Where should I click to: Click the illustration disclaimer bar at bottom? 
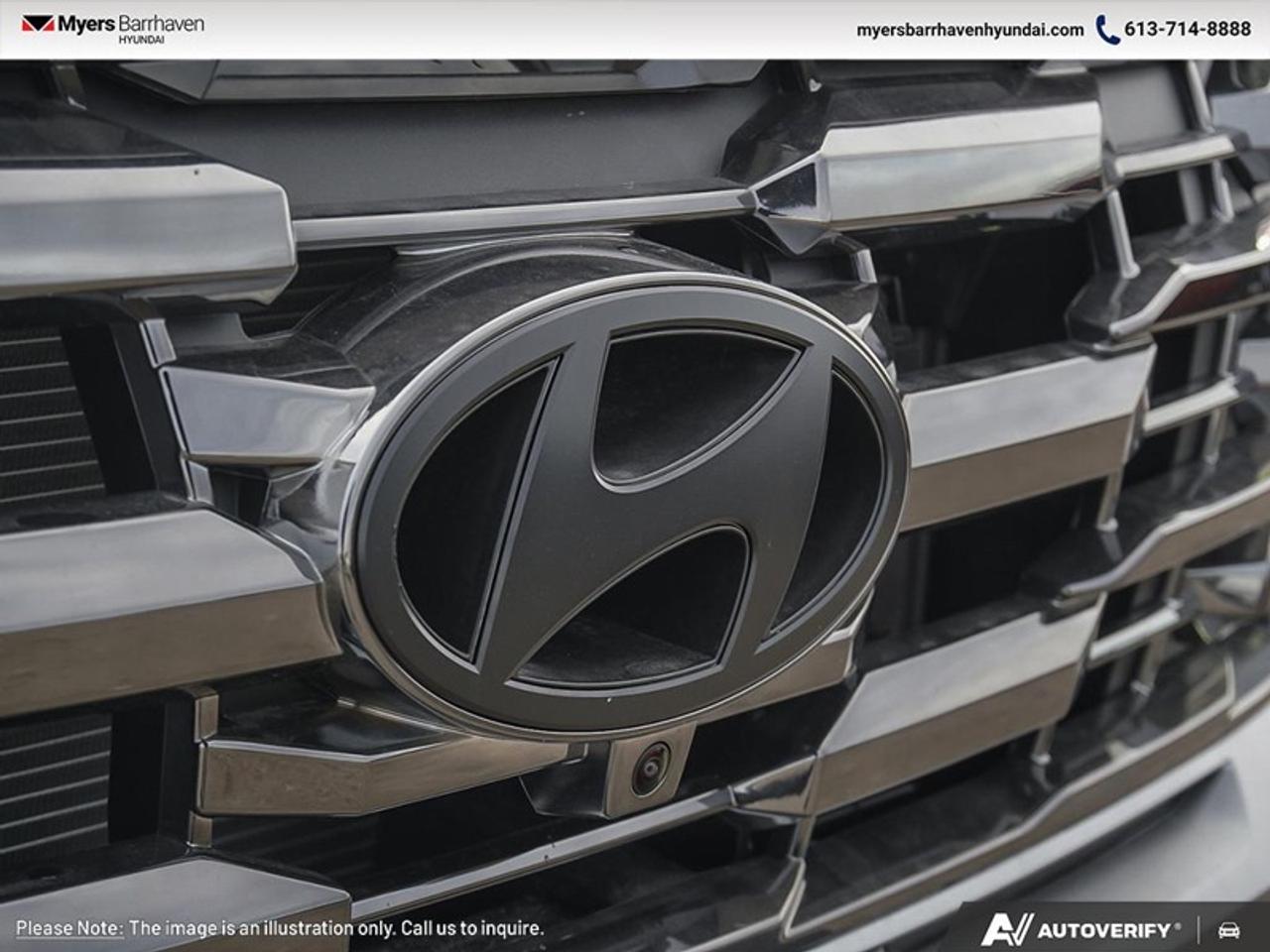[x=281, y=930]
